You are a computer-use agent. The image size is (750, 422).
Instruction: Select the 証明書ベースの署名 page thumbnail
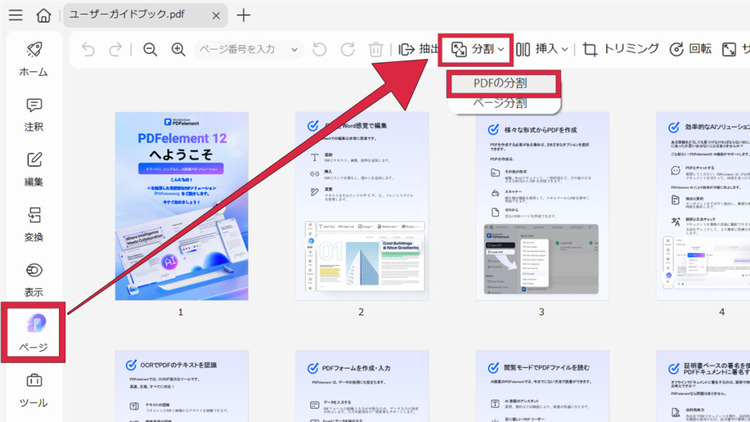click(x=703, y=386)
